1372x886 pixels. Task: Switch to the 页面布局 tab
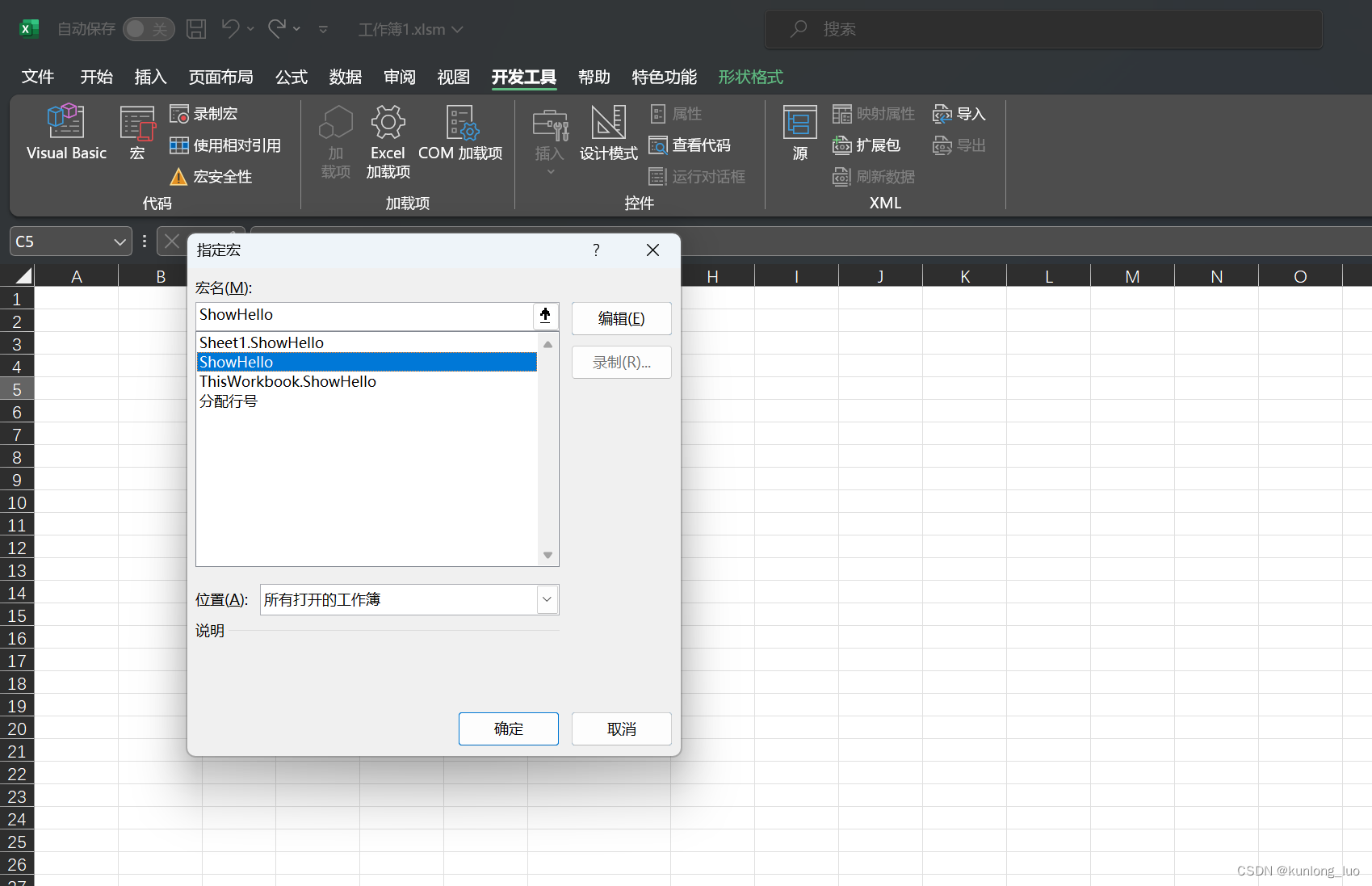(220, 77)
